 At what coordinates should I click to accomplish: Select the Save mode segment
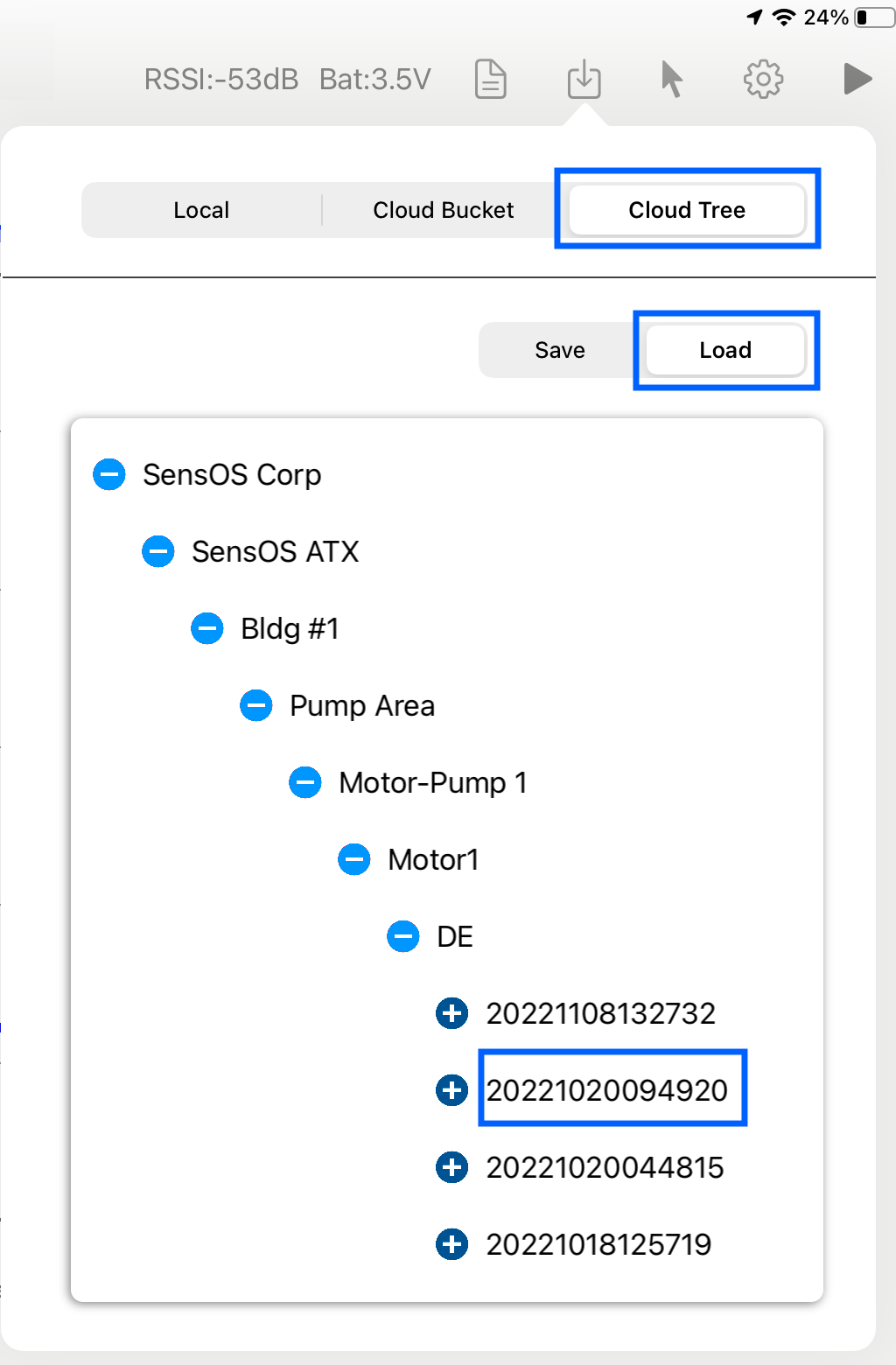pyautogui.click(x=560, y=350)
